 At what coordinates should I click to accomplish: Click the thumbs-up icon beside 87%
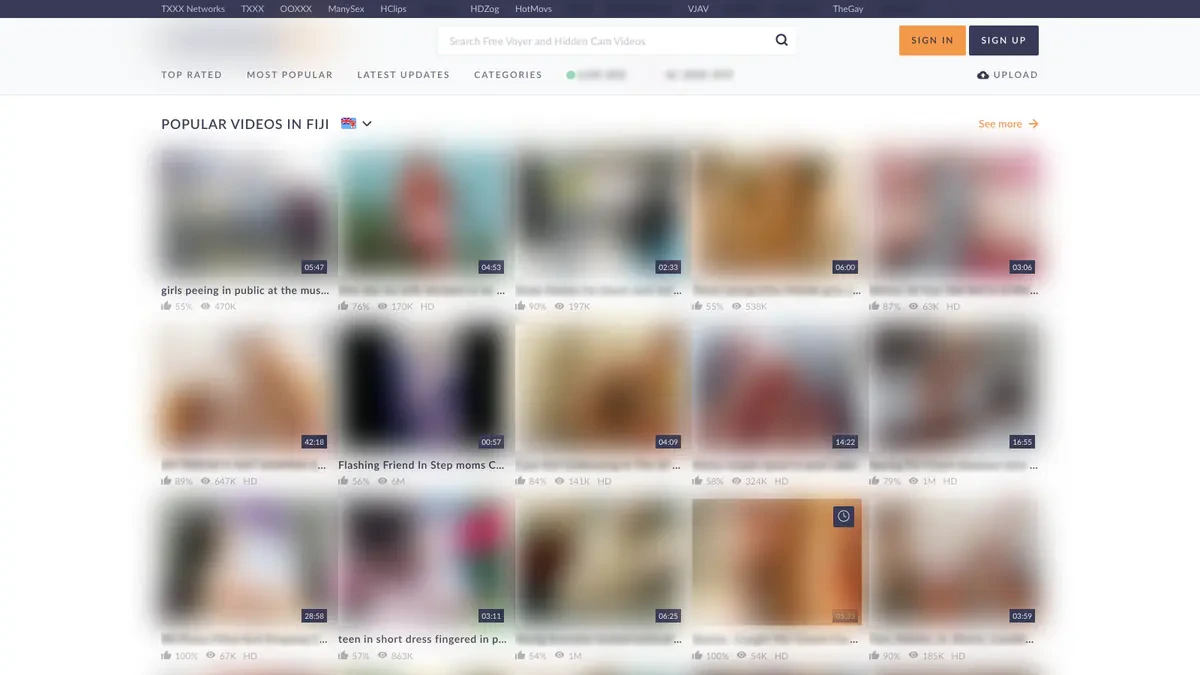tap(876, 306)
